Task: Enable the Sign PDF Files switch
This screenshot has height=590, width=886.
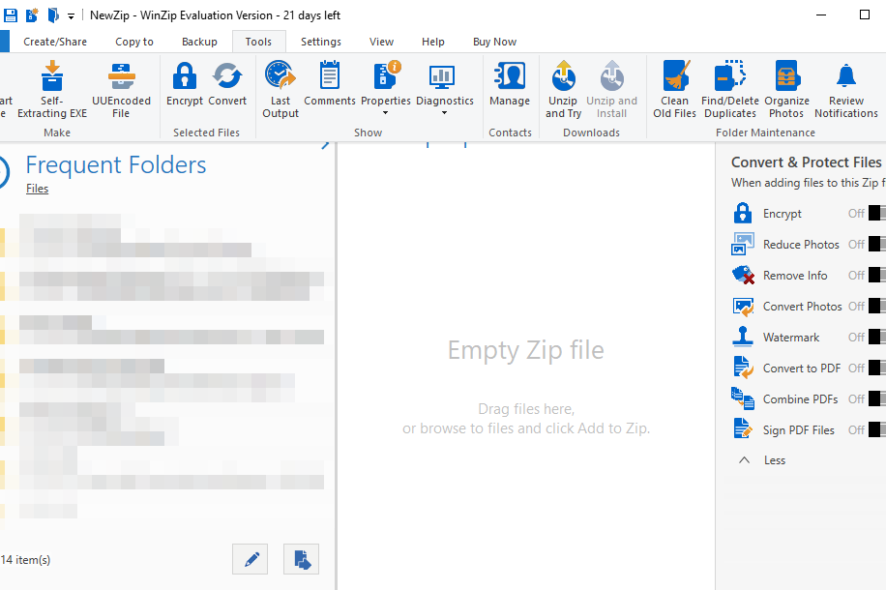Action: 877,430
